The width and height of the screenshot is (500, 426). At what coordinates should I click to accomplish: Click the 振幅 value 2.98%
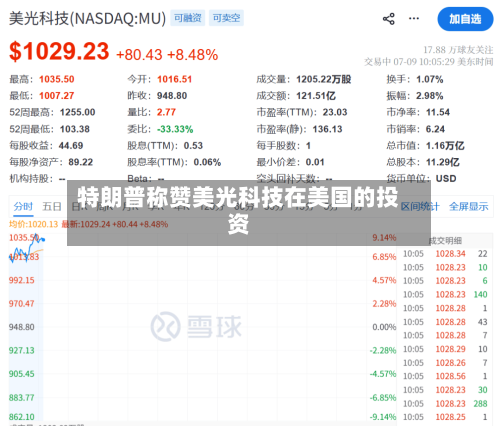point(430,96)
